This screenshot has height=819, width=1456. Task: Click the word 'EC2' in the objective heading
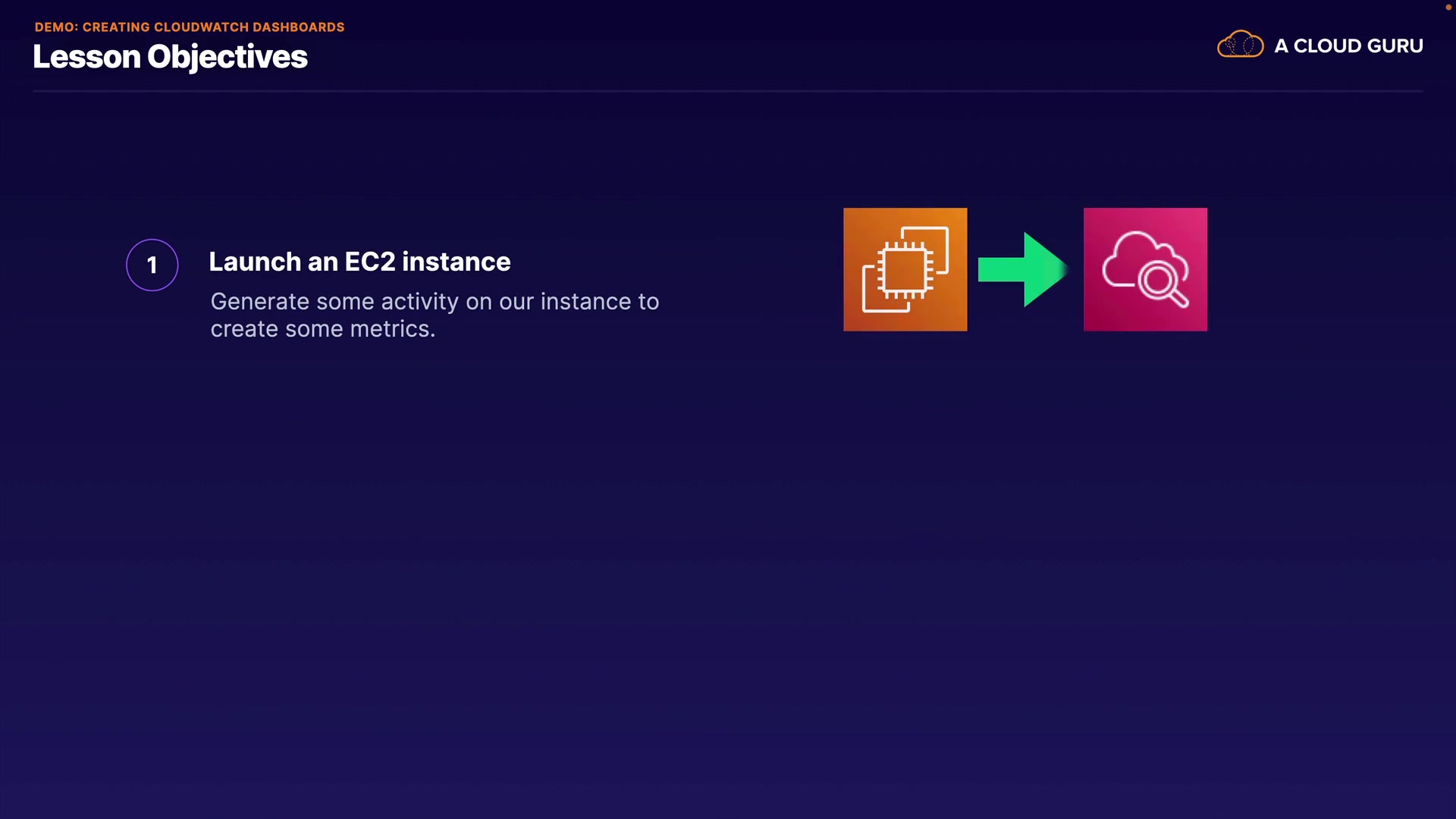pos(370,262)
